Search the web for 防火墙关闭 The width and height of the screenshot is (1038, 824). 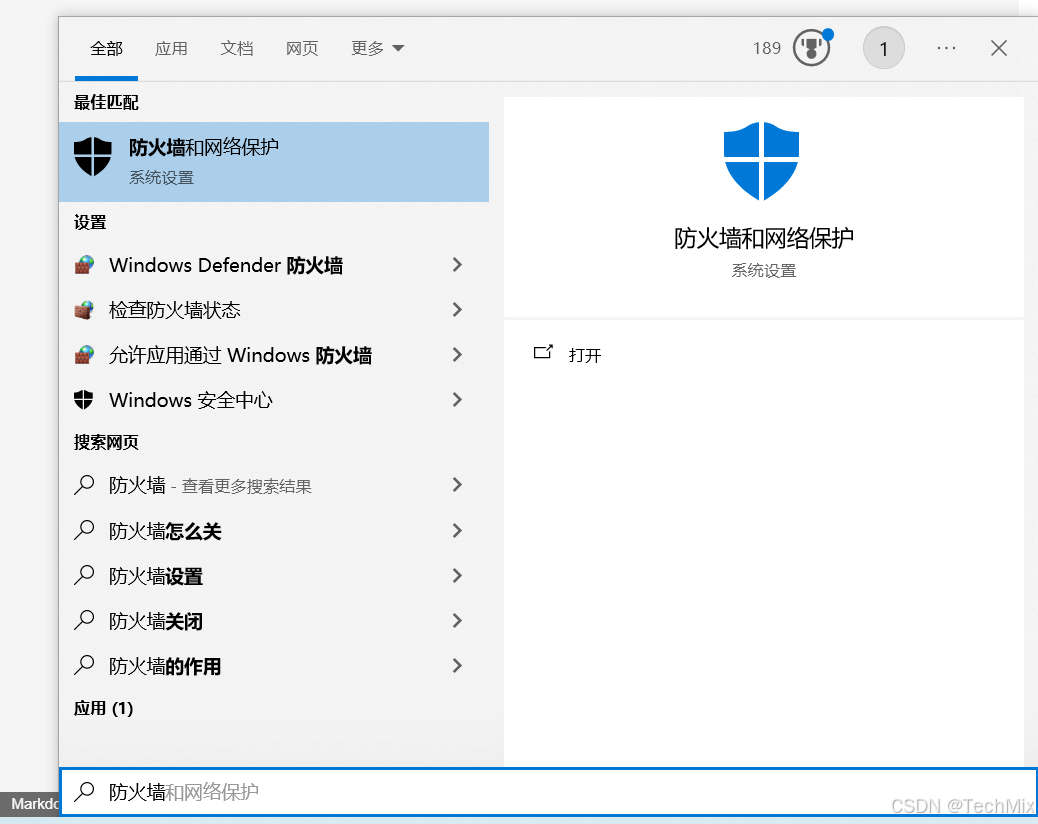tap(274, 620)
